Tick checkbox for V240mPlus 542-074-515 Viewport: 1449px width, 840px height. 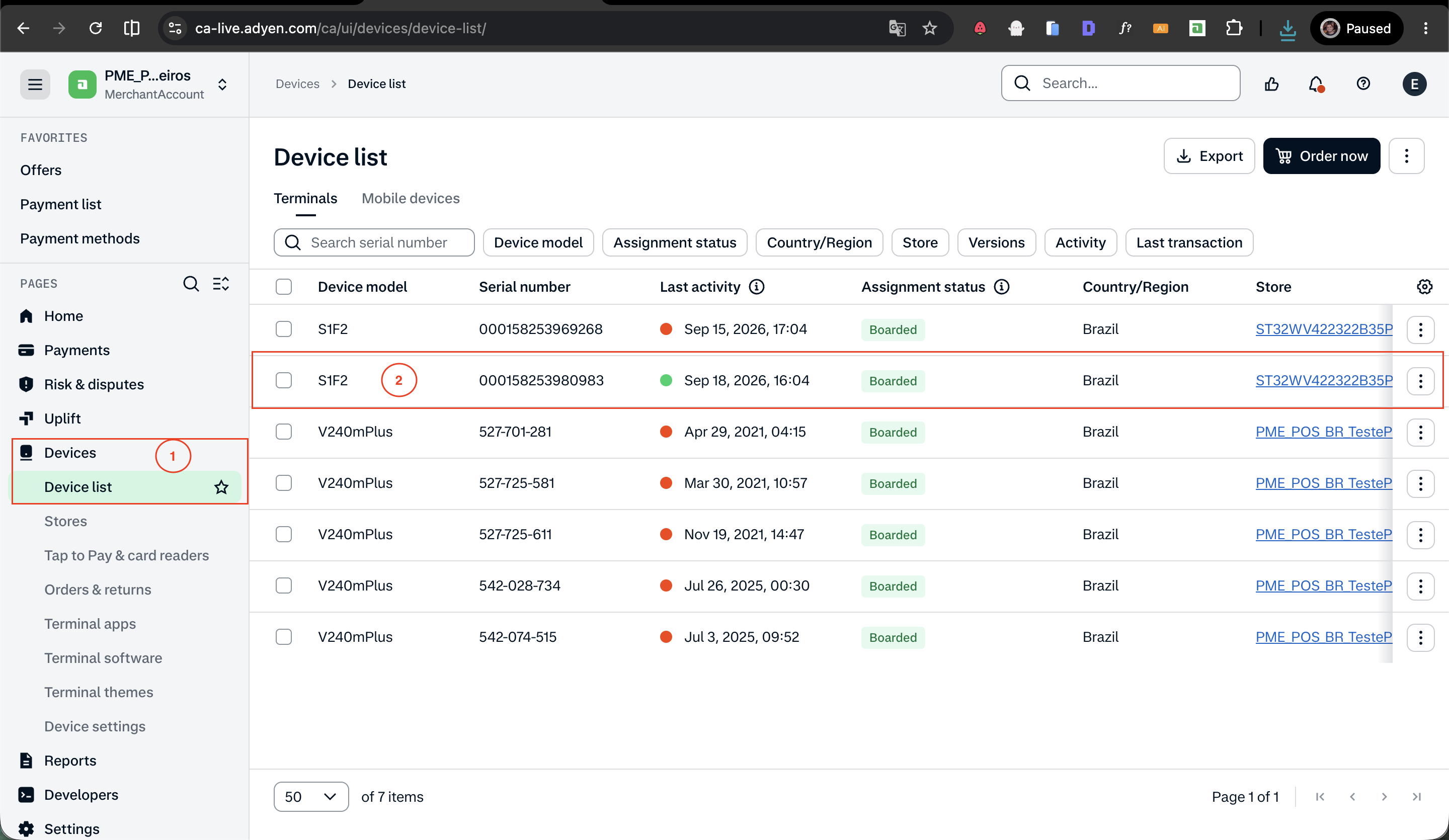(283, 636)
